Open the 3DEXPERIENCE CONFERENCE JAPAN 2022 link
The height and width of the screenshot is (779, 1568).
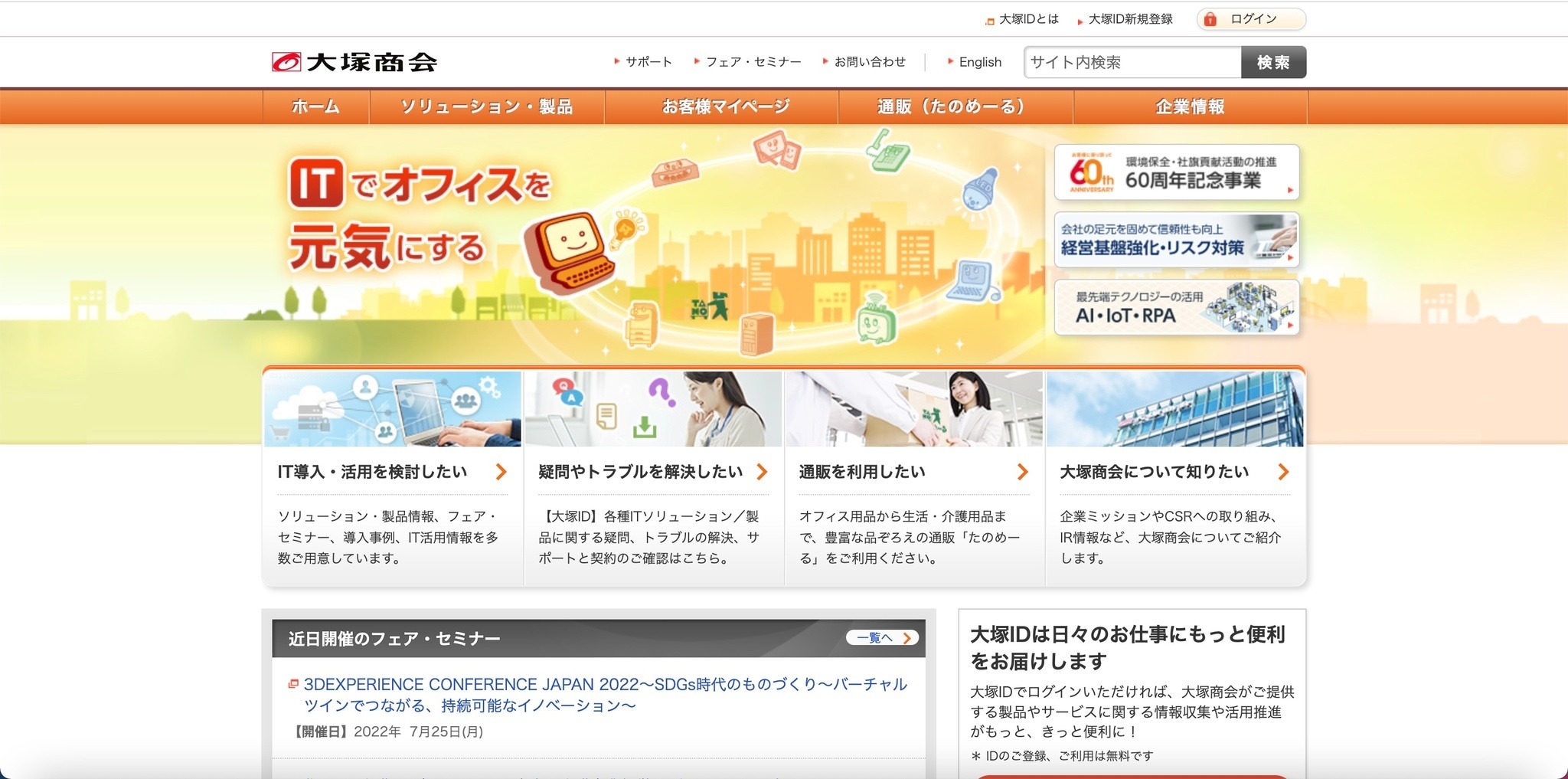[x=606, y=695]
